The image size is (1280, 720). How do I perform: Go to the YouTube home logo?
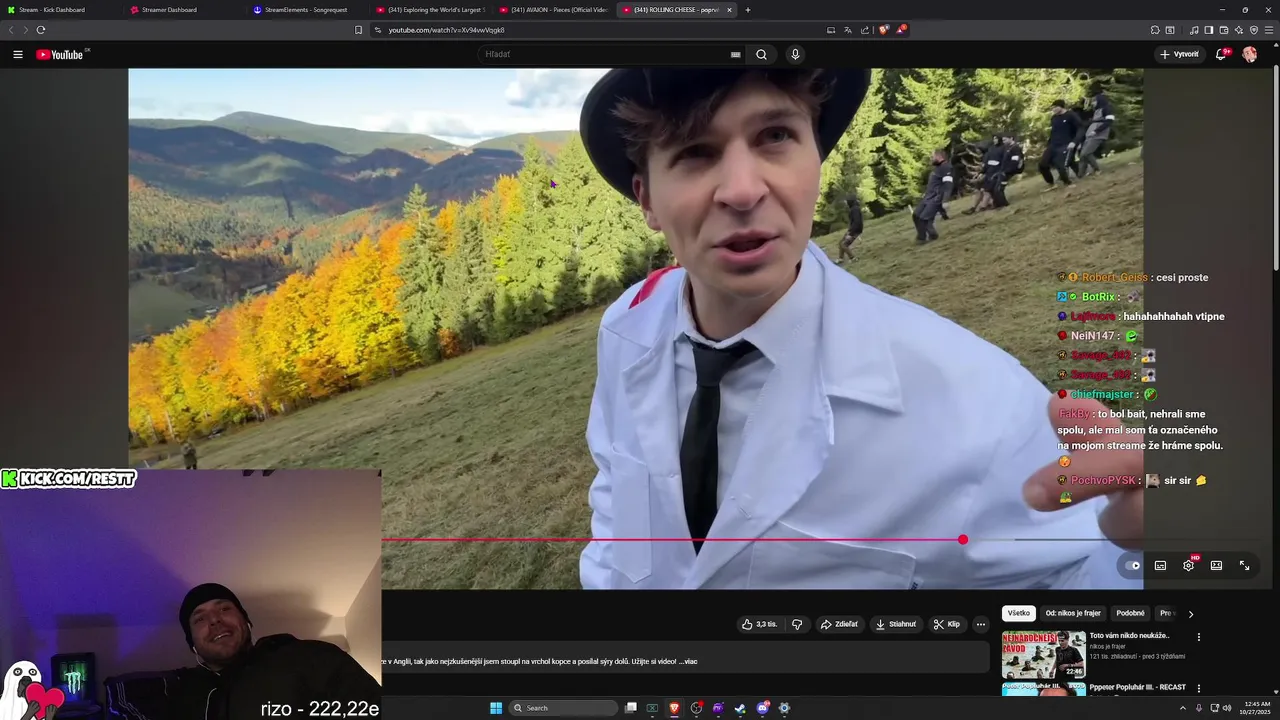pyautogui.click(x=60, y=54)
